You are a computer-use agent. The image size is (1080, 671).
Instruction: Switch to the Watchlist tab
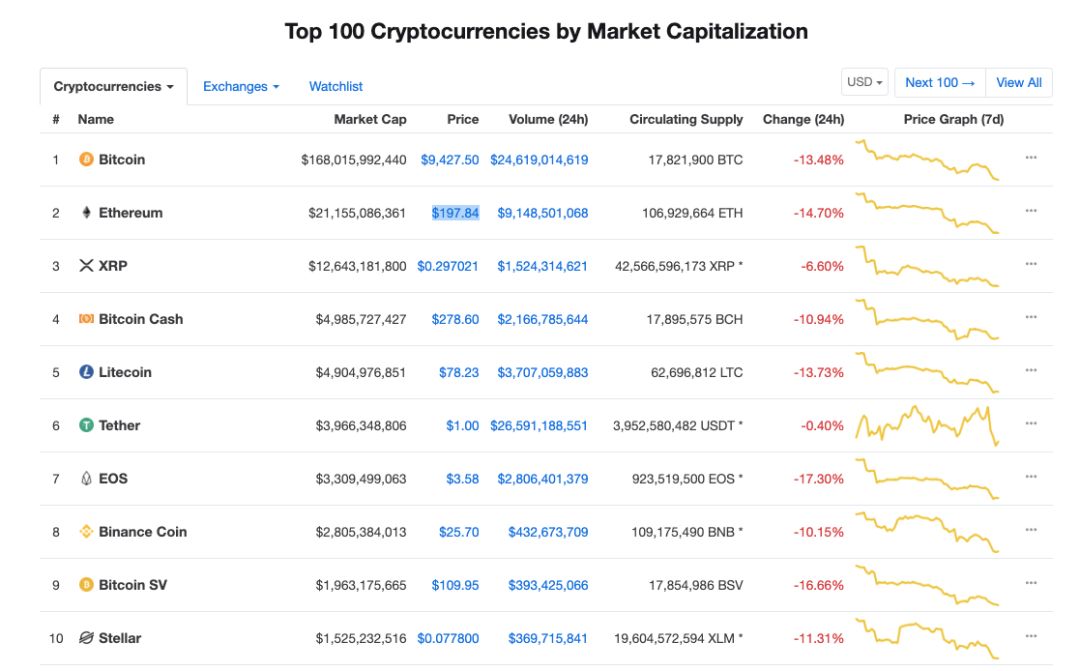(336, 87)
